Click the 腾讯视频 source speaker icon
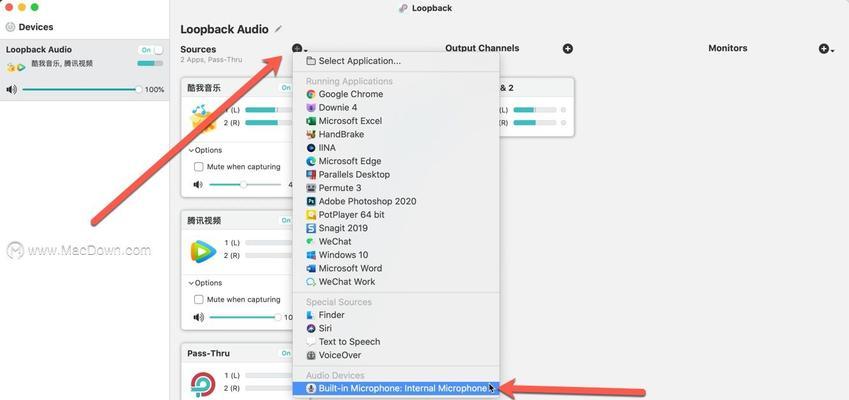This screenshot has height=400, width=849. click(x=198, y=317)
